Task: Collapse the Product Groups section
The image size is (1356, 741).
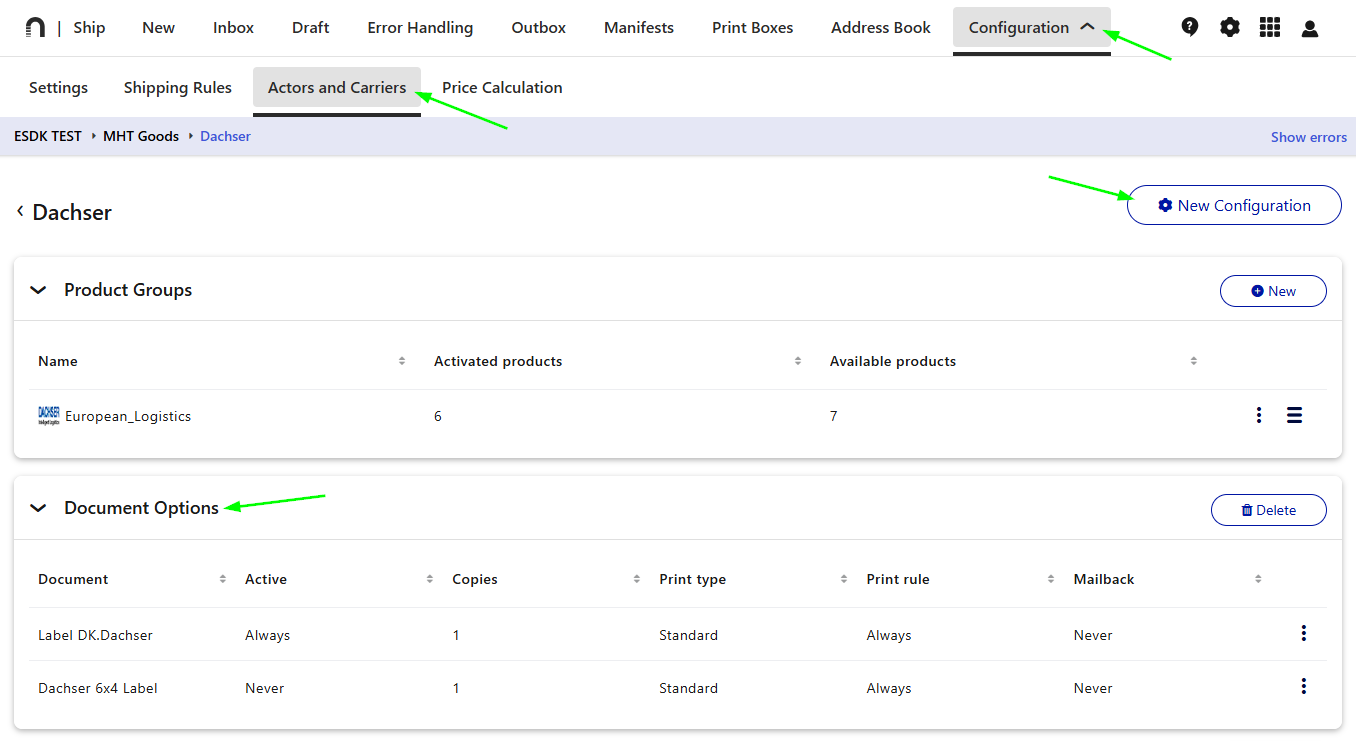Action: click(x=38, y=290)
